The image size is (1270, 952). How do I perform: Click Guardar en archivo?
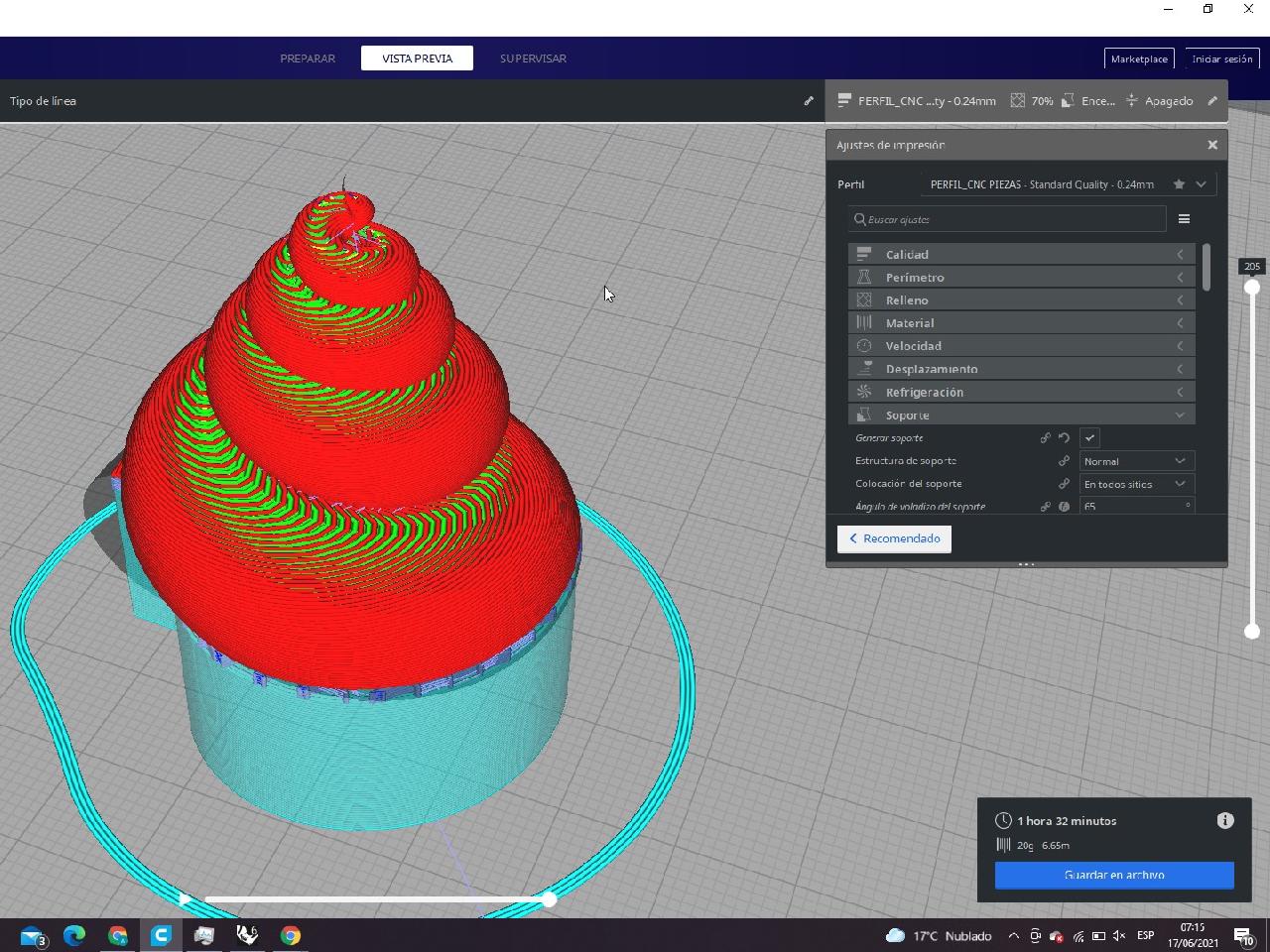(1114, 875)
